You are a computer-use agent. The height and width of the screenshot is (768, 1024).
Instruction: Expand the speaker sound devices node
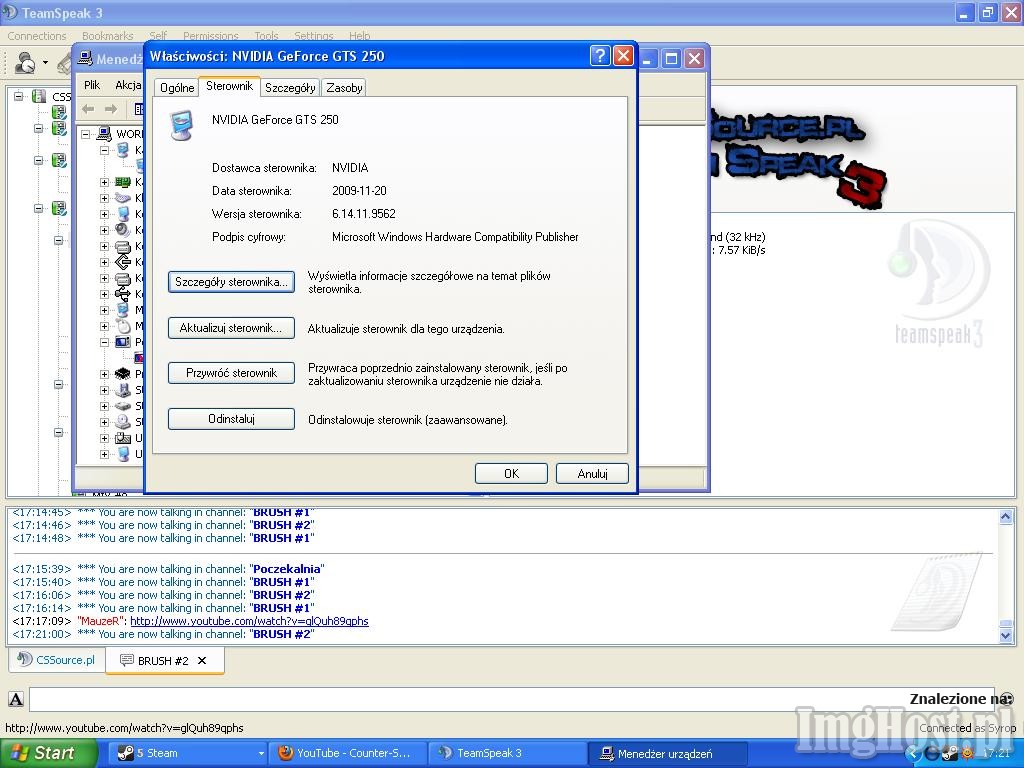pos(104,230)
